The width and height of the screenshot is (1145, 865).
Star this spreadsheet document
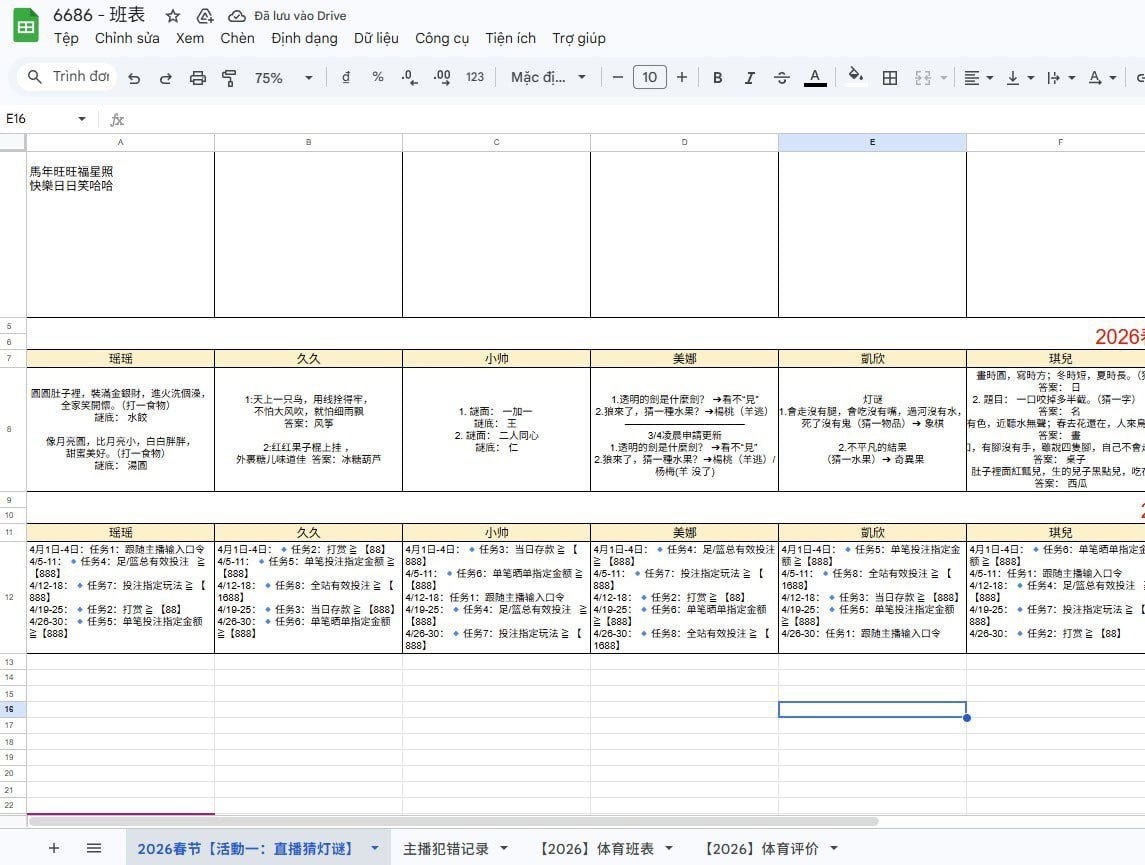[173, 15]
